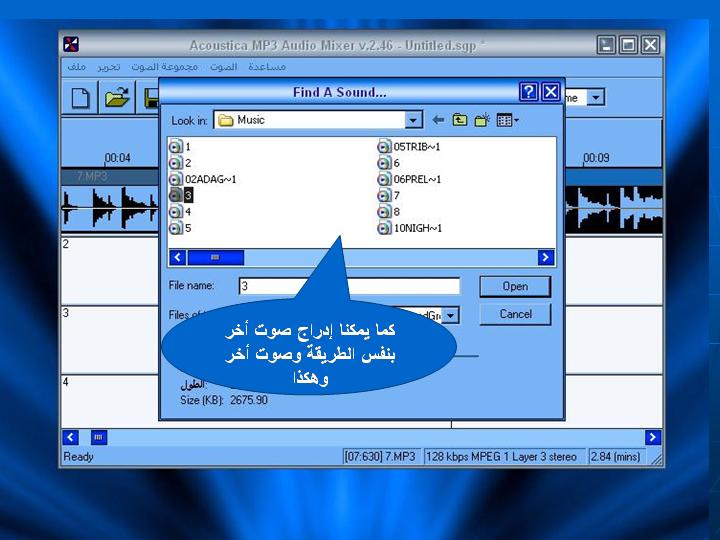Open the تحرير menu
Viewport: 720px width, 540px height.
[x=108, y=67]
